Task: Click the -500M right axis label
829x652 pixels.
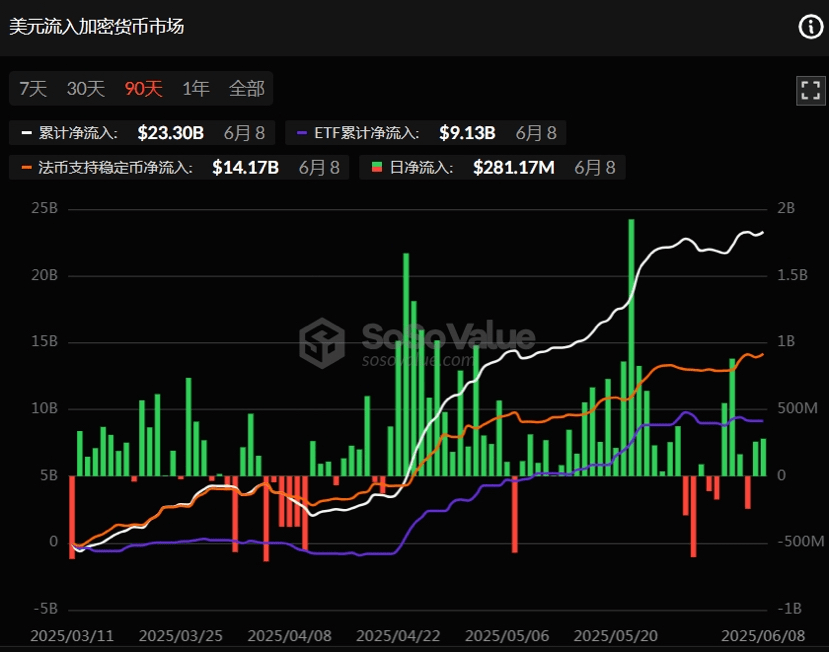Action: click(x=800, y=541)
